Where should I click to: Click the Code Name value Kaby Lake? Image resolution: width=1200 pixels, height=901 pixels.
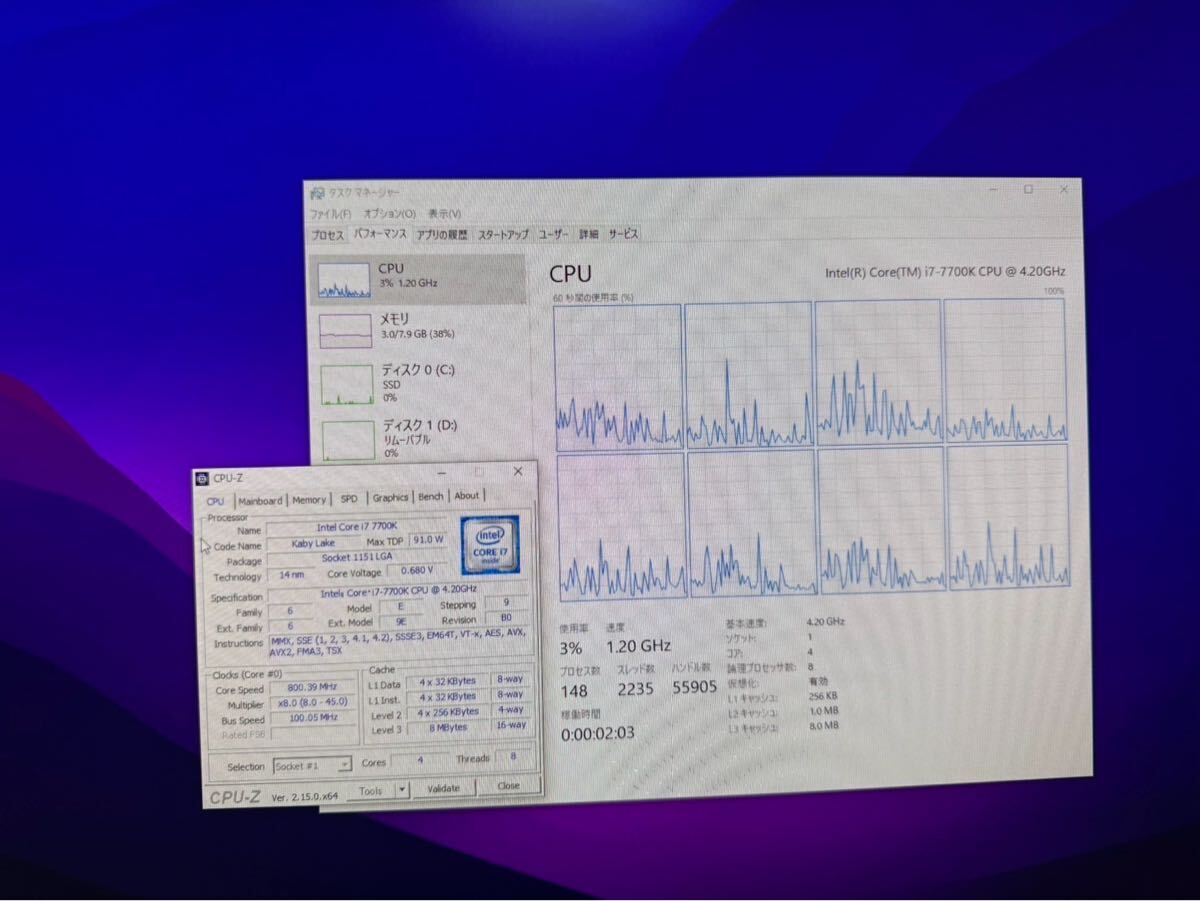(x=313, y=543)
